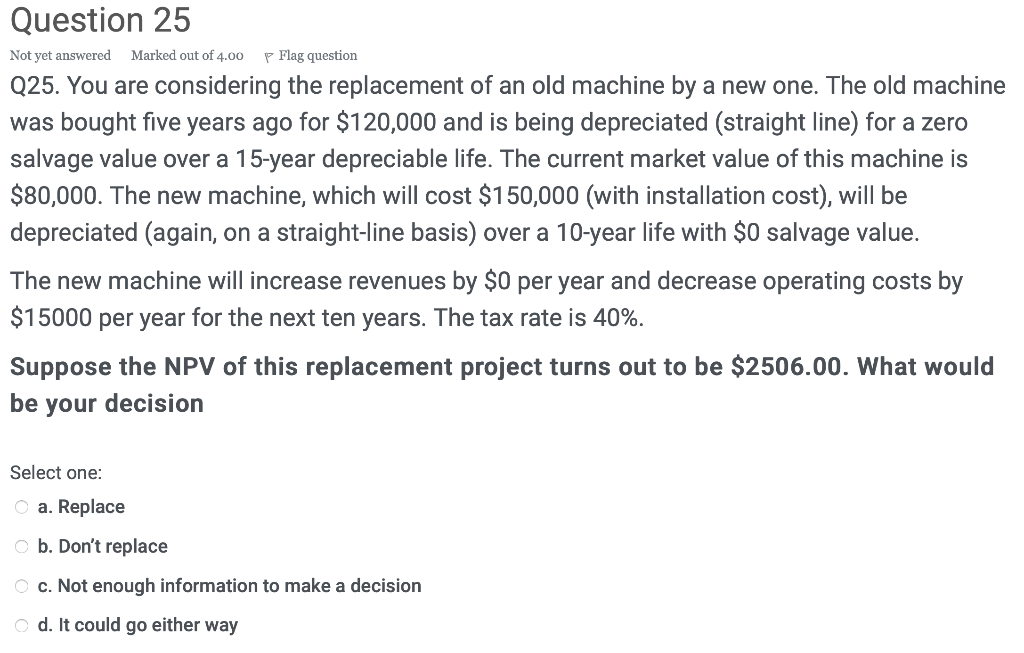The height and width of the screenshot is (653, 1024).
Task: Click the answer text a. Replace
Action: 81,506
